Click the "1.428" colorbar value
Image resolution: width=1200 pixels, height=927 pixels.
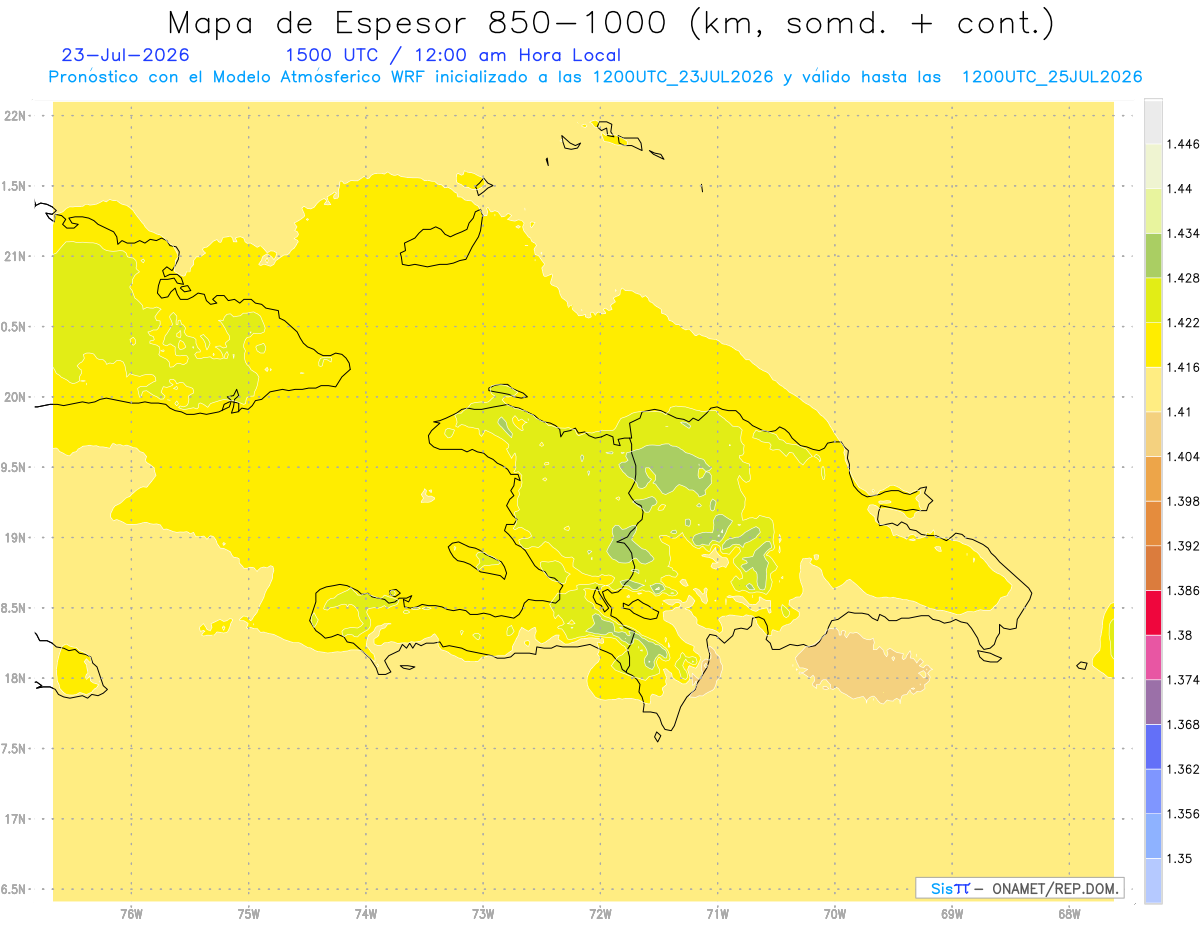pos(1183,278)
